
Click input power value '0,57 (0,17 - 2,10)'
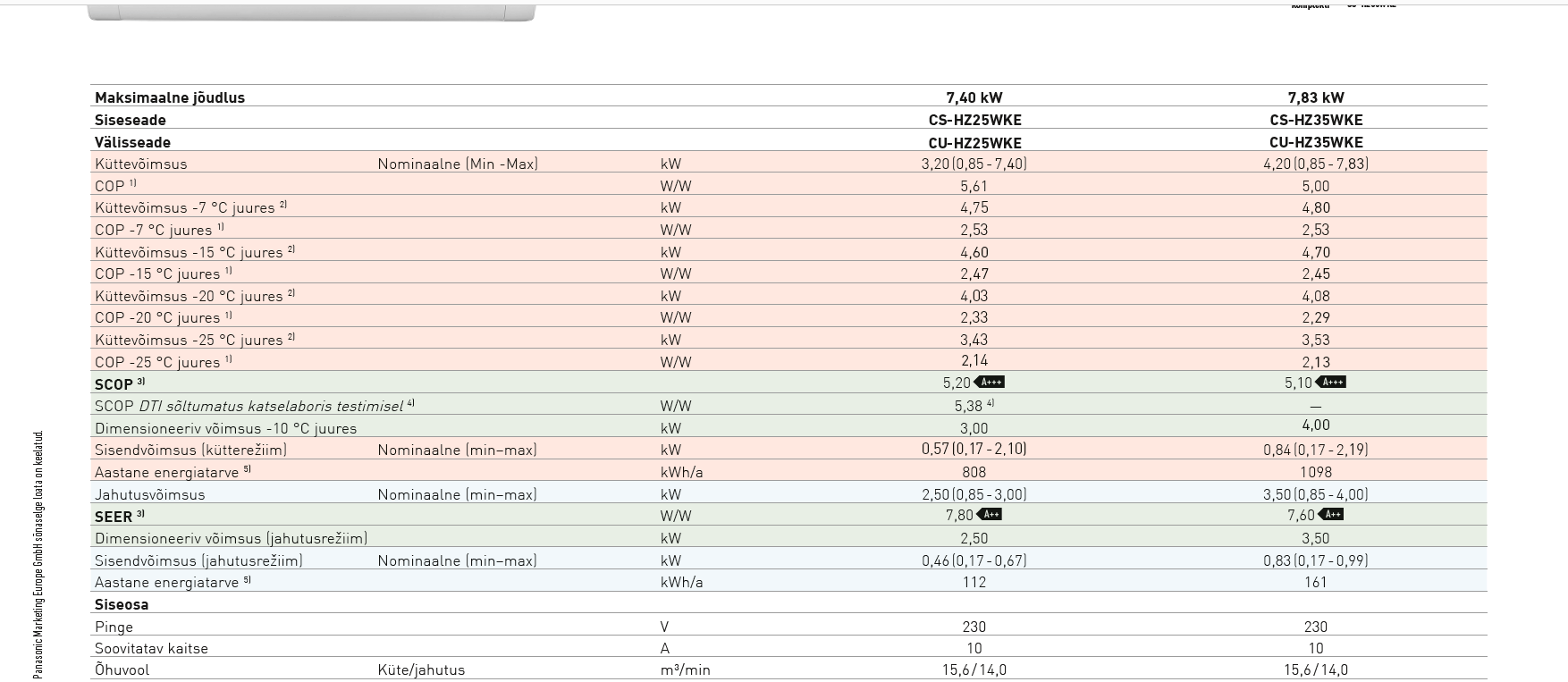[974, 449]
